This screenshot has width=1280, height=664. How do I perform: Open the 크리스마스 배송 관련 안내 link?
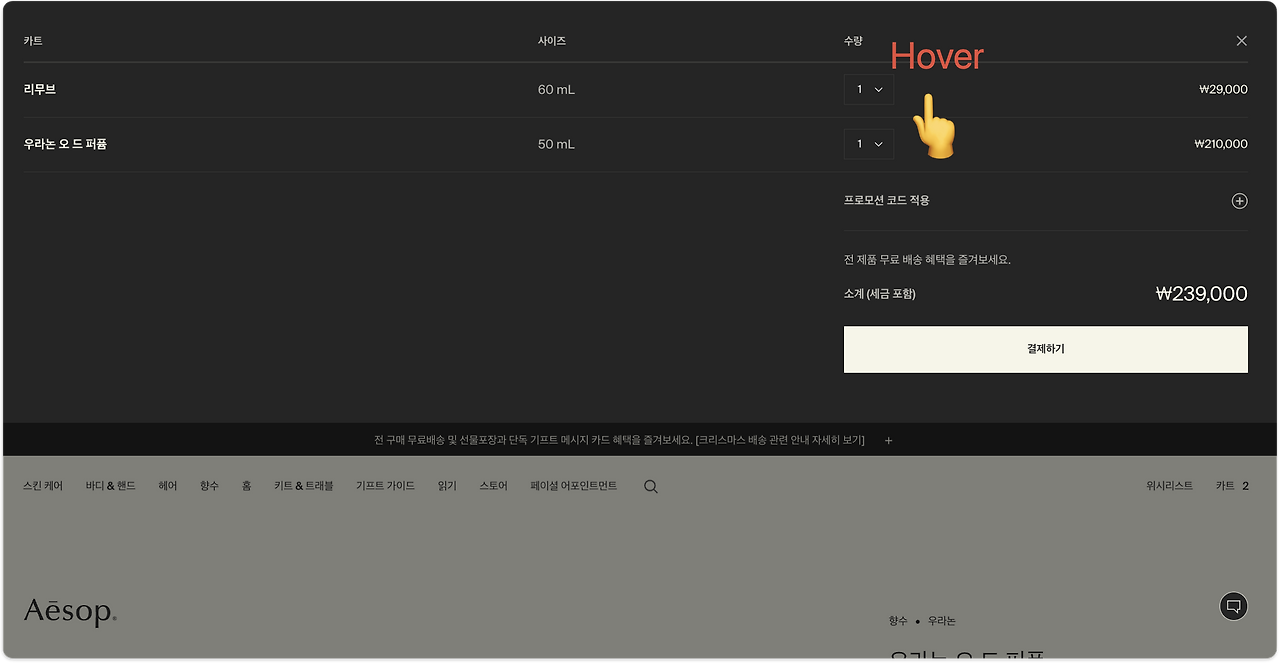[x=780, y=440]
